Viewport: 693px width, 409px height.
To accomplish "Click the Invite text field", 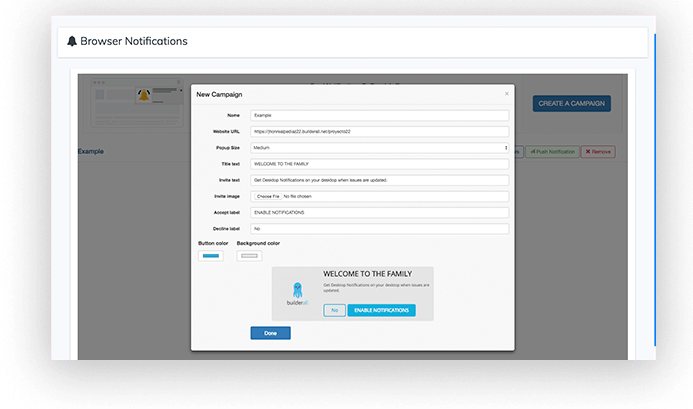I will point(380,180).
